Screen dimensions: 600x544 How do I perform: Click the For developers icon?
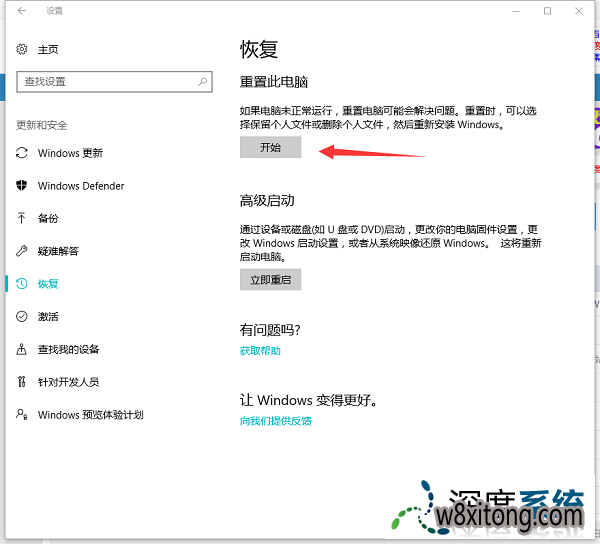[22, 382]
